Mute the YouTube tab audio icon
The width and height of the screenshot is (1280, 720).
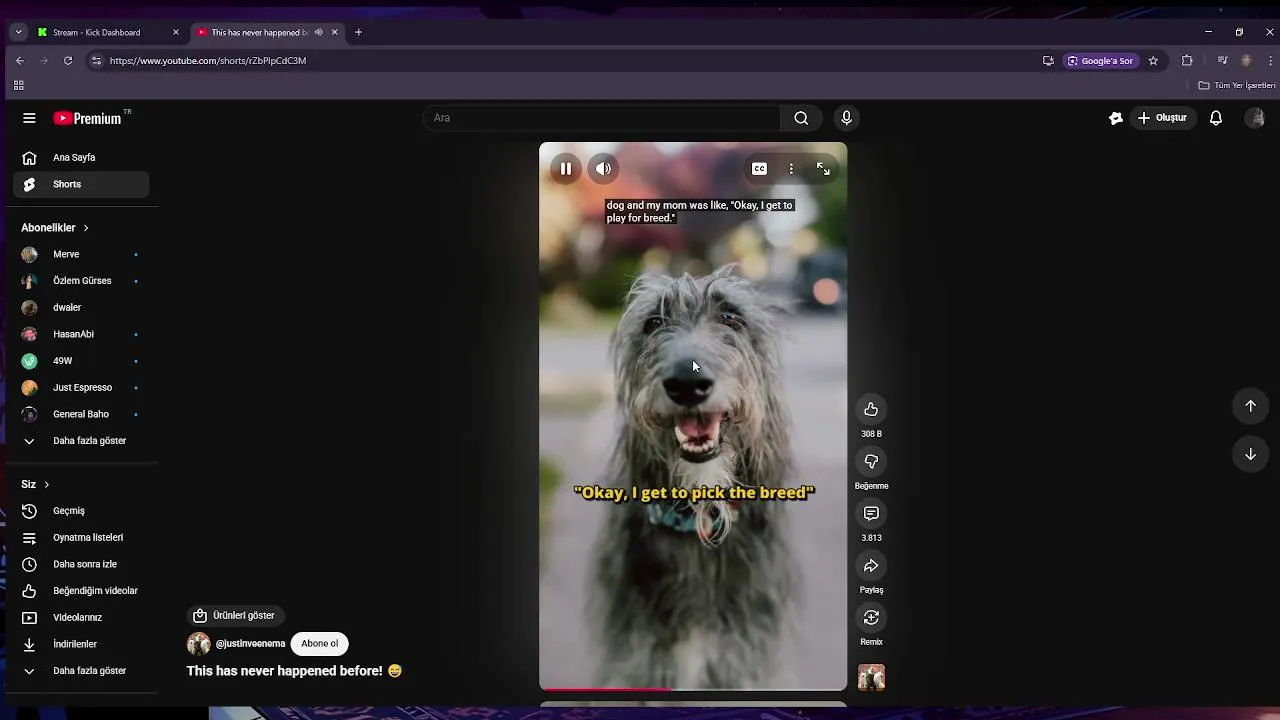319,32
